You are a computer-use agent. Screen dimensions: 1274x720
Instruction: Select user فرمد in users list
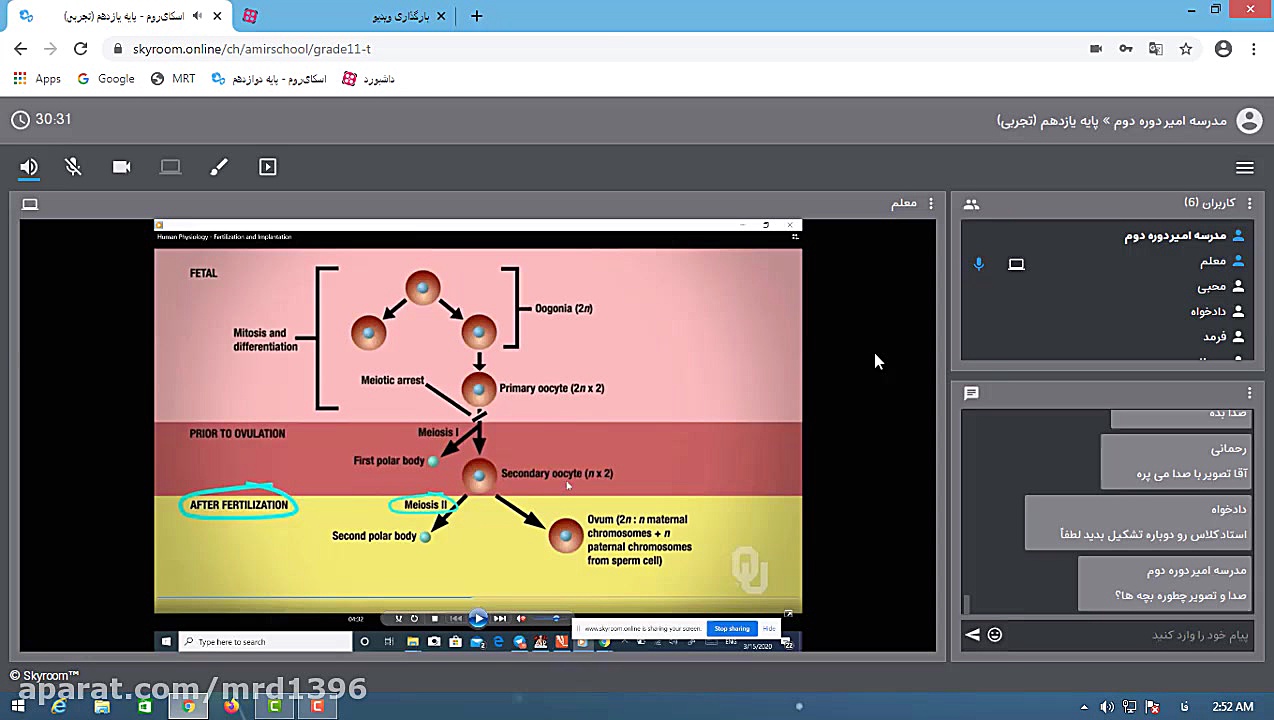click(1106, 337)
